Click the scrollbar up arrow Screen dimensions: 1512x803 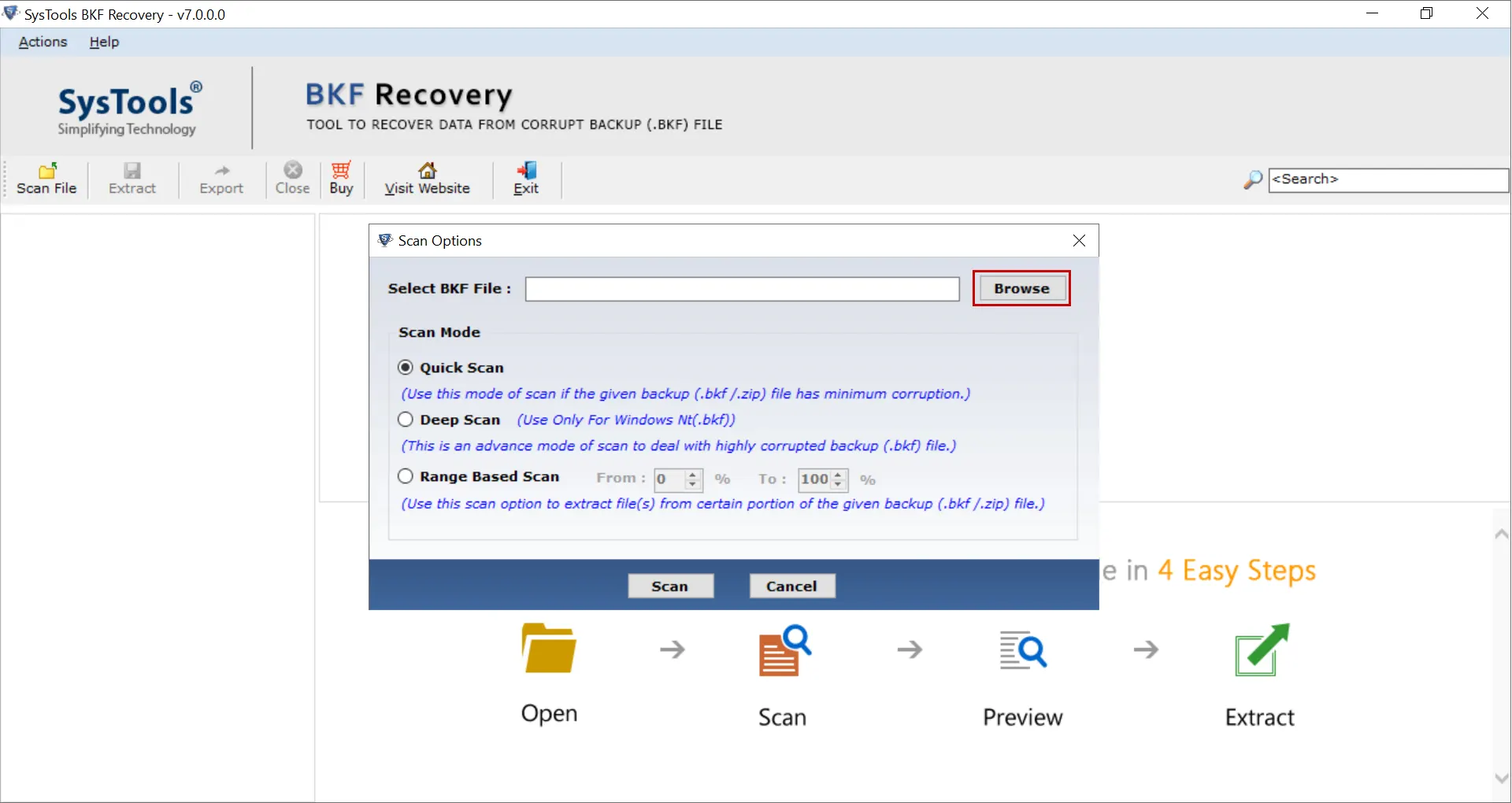click(1501, 535)
